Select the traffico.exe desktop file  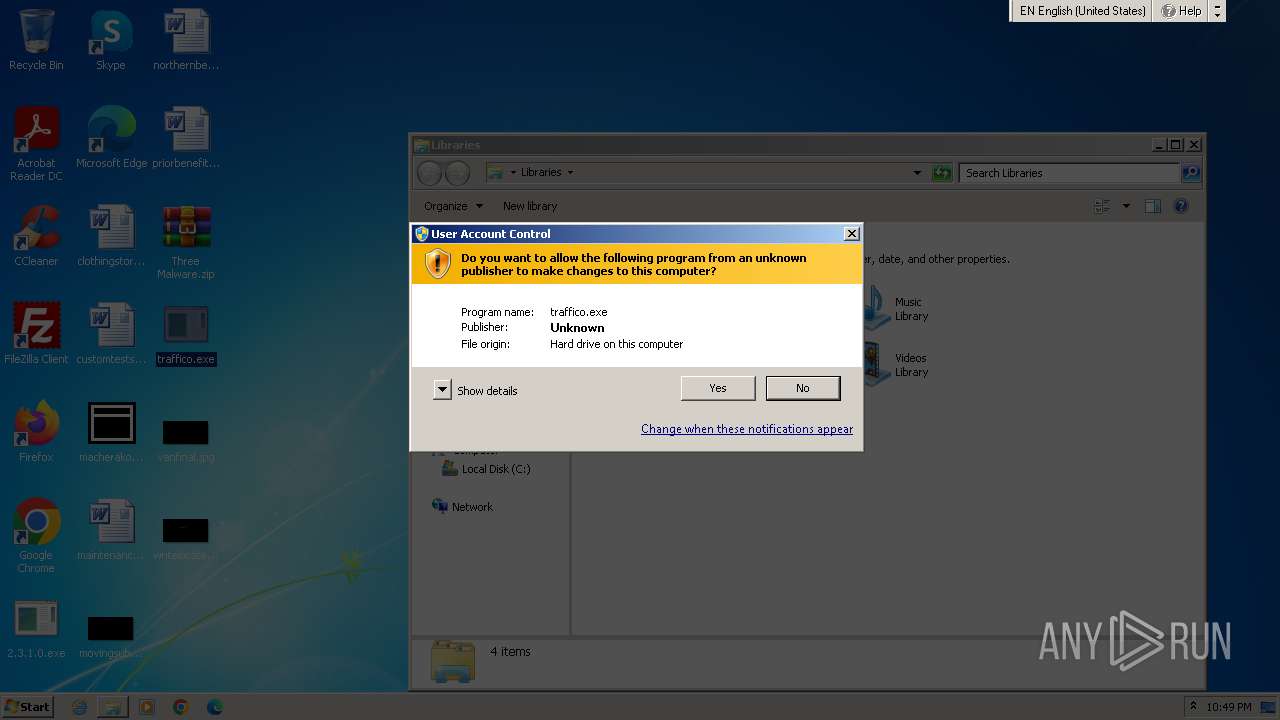186,334
